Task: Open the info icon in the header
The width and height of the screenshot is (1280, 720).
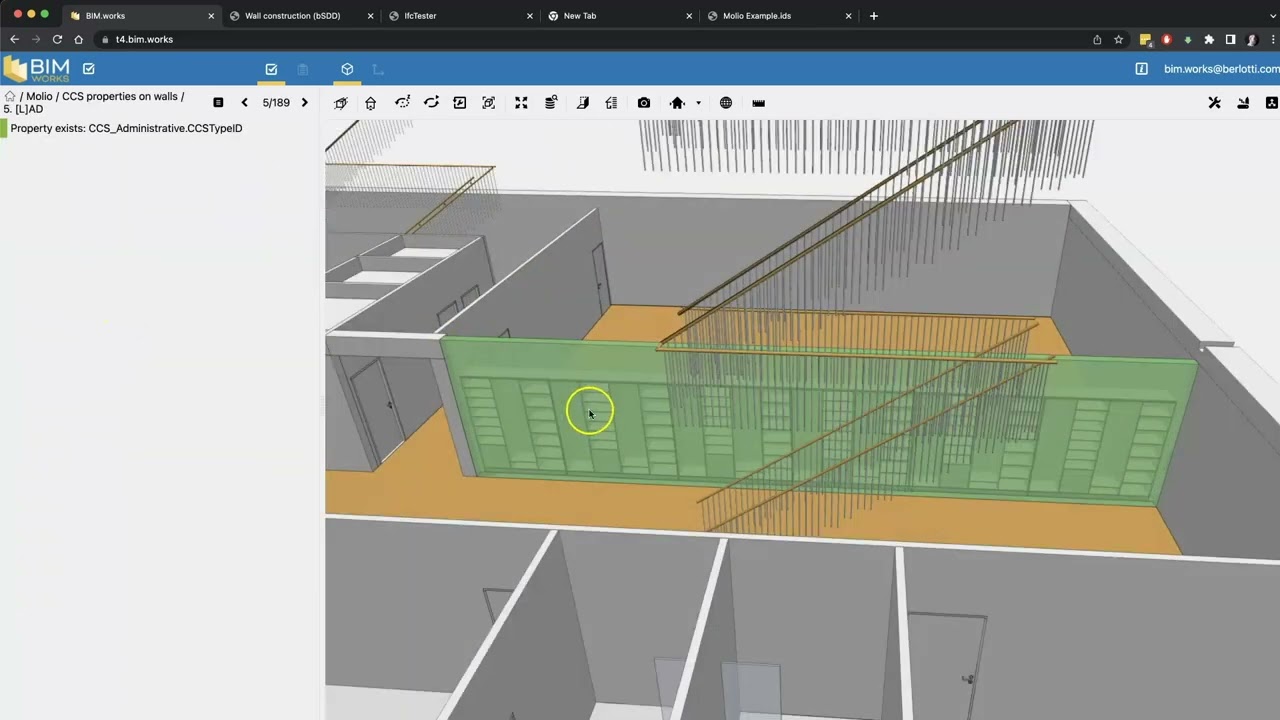Action: [1142, 69]
